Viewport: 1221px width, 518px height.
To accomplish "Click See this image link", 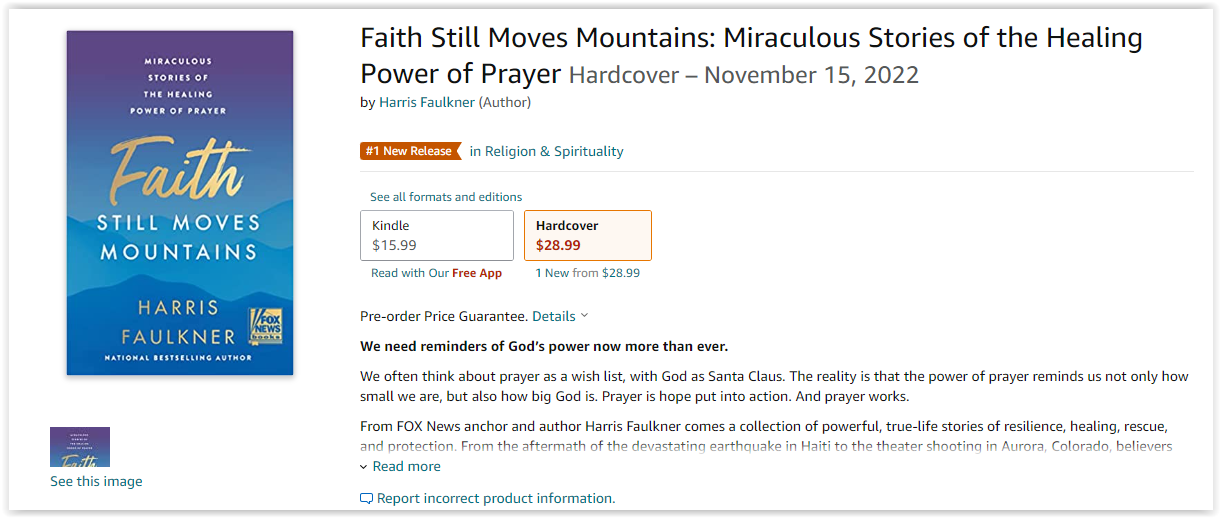I will [96, 481].
